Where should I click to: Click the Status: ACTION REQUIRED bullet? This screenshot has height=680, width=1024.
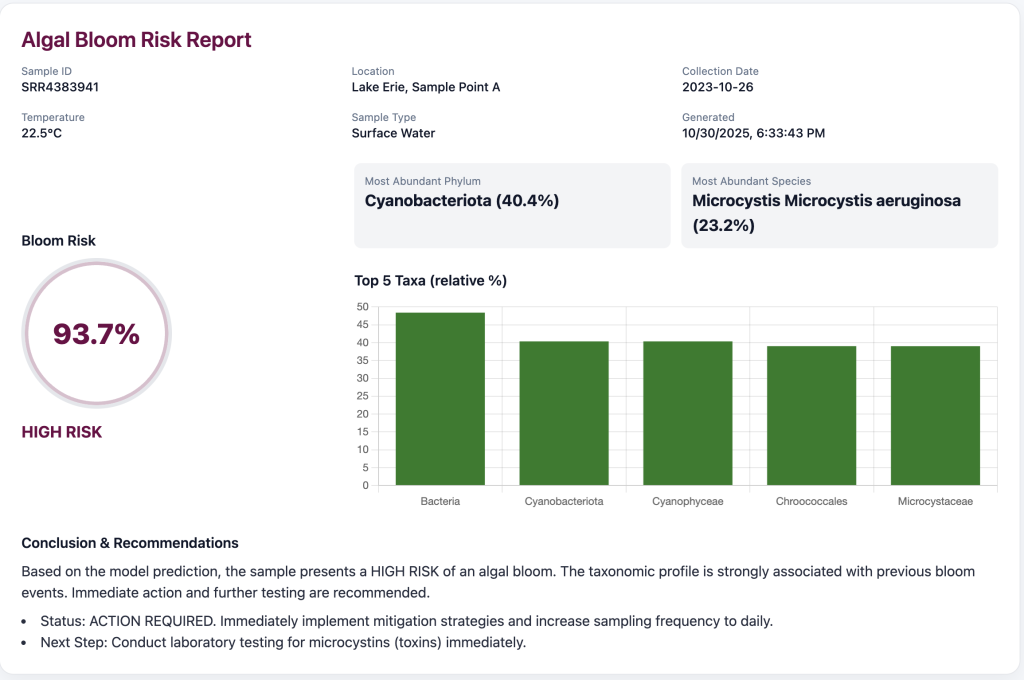[x=406, y=621]
